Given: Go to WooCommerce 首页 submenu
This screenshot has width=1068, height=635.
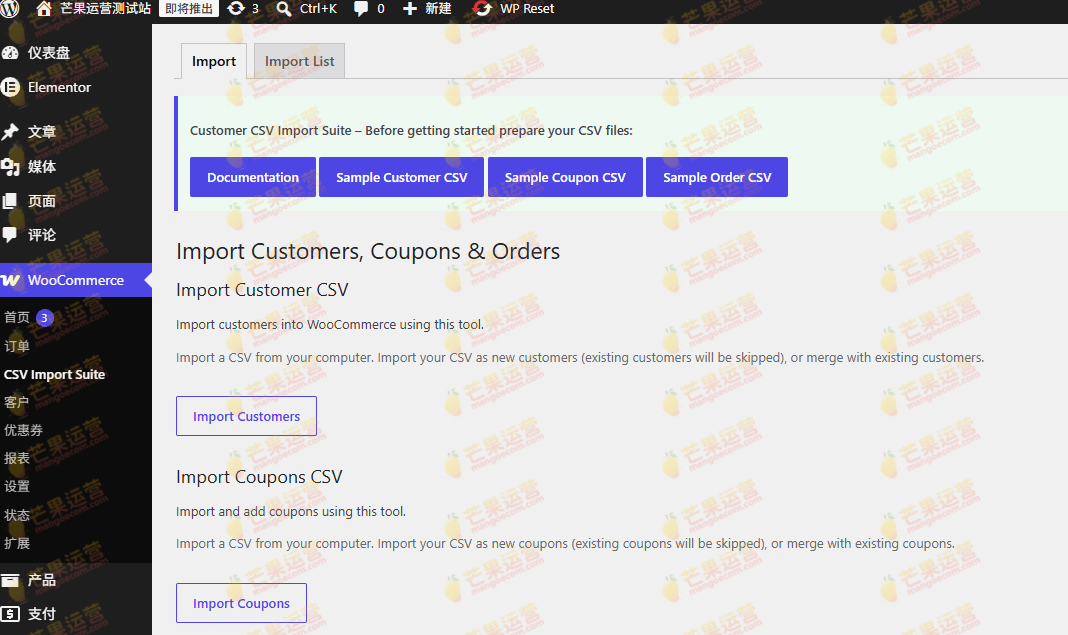Looking at the screenshot, I should tap(17, 318).
